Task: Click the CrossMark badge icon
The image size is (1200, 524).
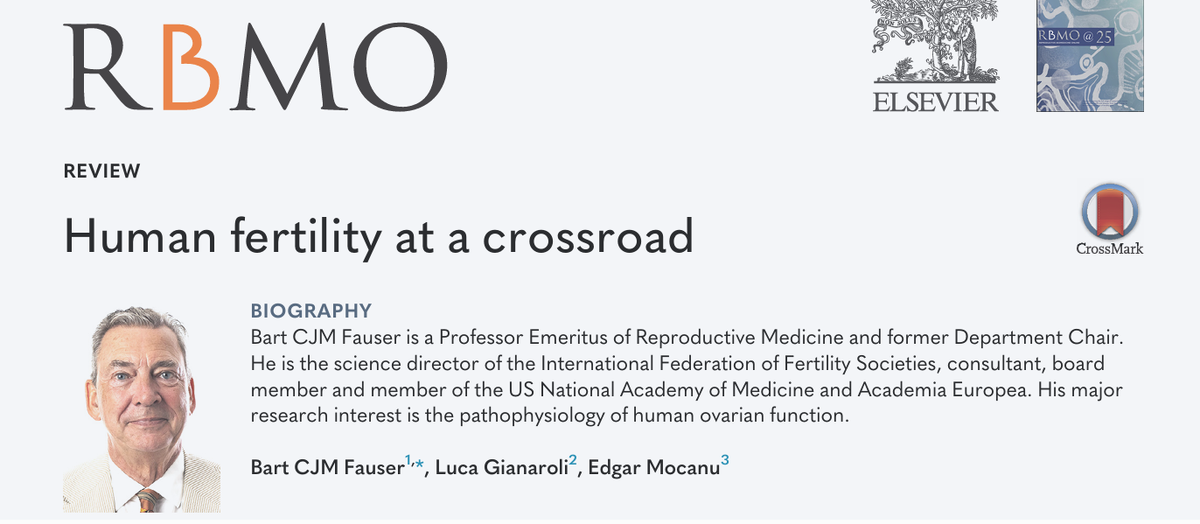Action: point(1110,213)
